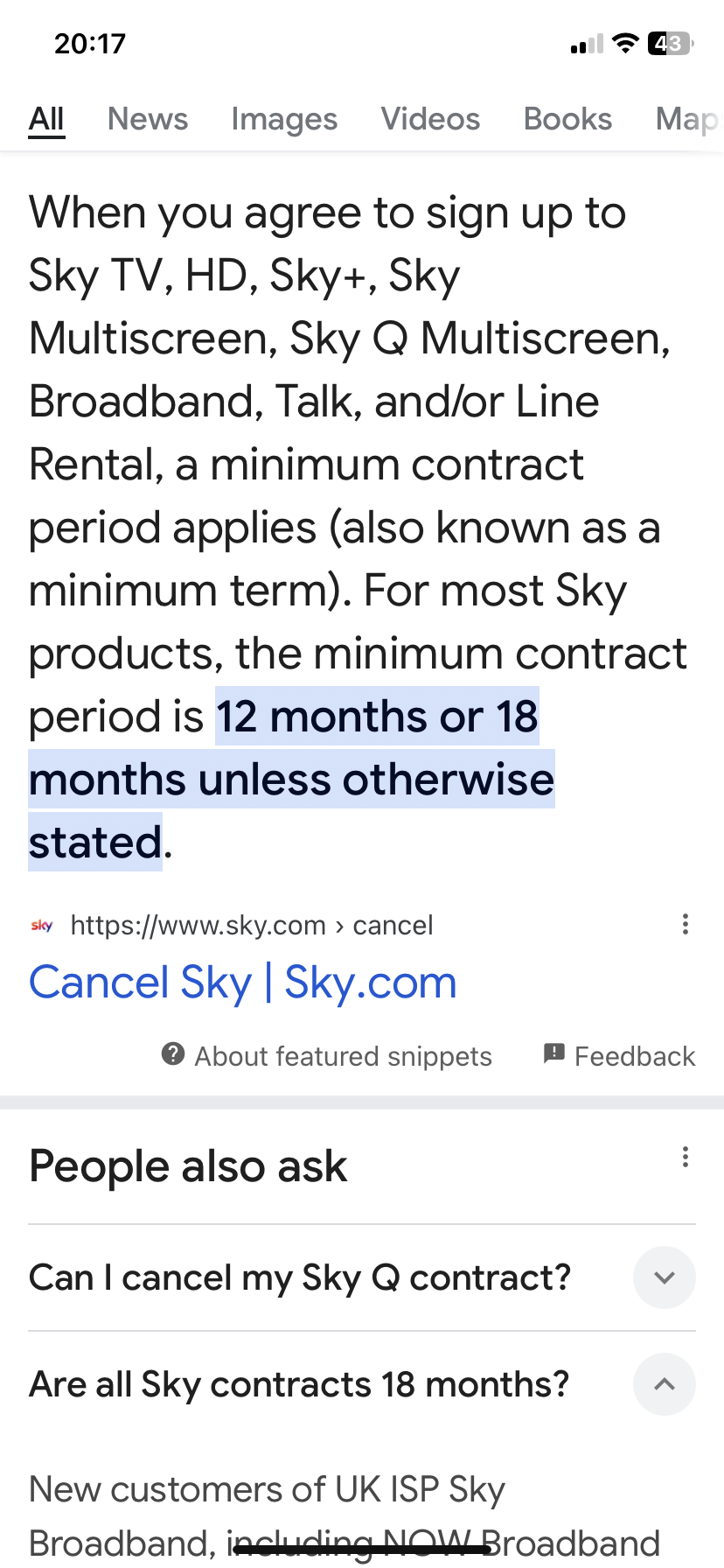The width and height of the screenshot is (724, 1568).
Task: Open the featured snippet three-dot menu
Action: coord(686,924)
